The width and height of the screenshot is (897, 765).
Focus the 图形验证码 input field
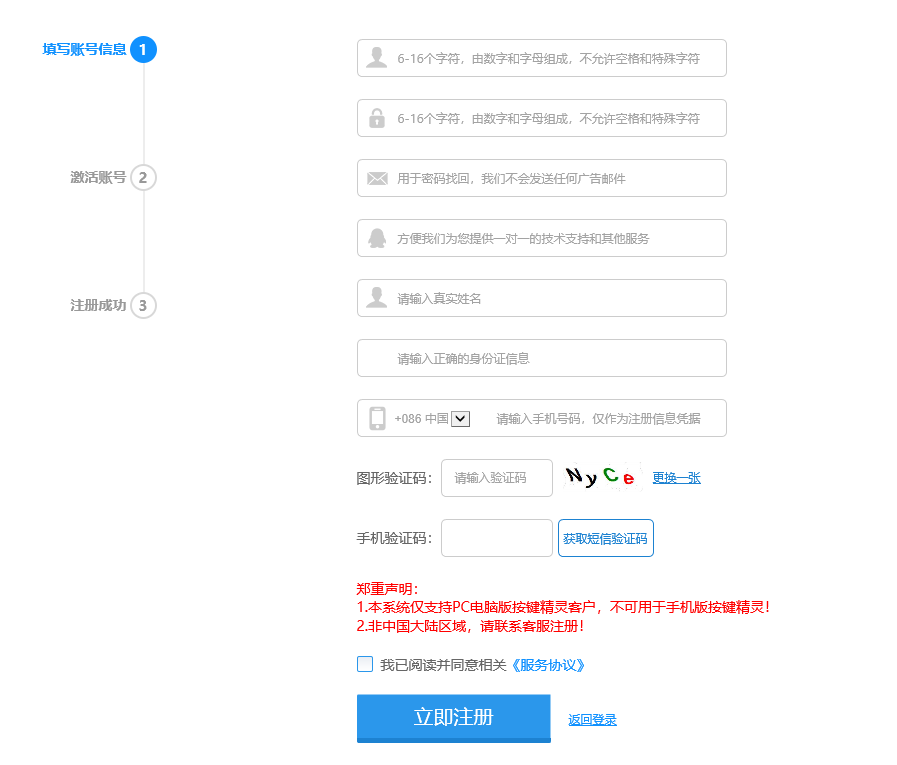coord(497,478)
